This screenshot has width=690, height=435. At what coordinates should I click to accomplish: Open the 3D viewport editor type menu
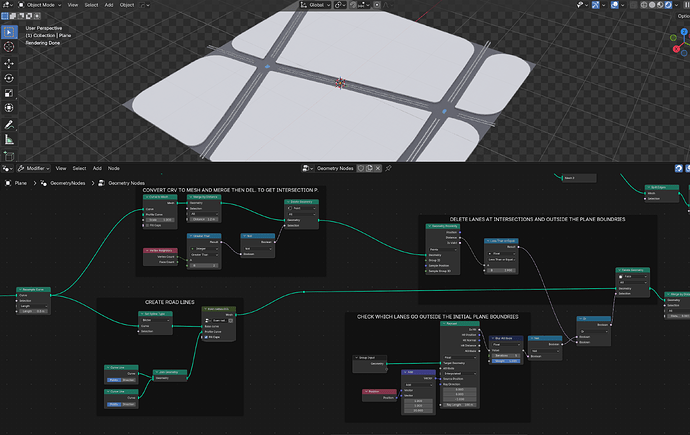[x=8, y=5]
